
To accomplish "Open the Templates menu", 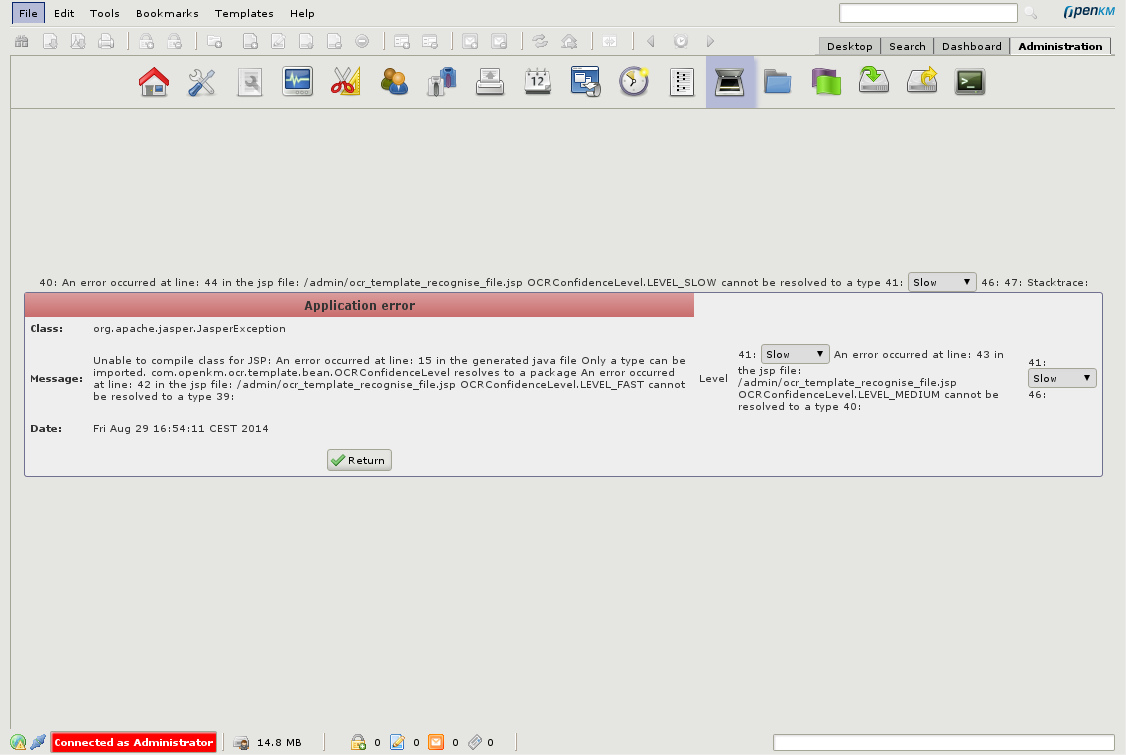I will pos(244,13).
